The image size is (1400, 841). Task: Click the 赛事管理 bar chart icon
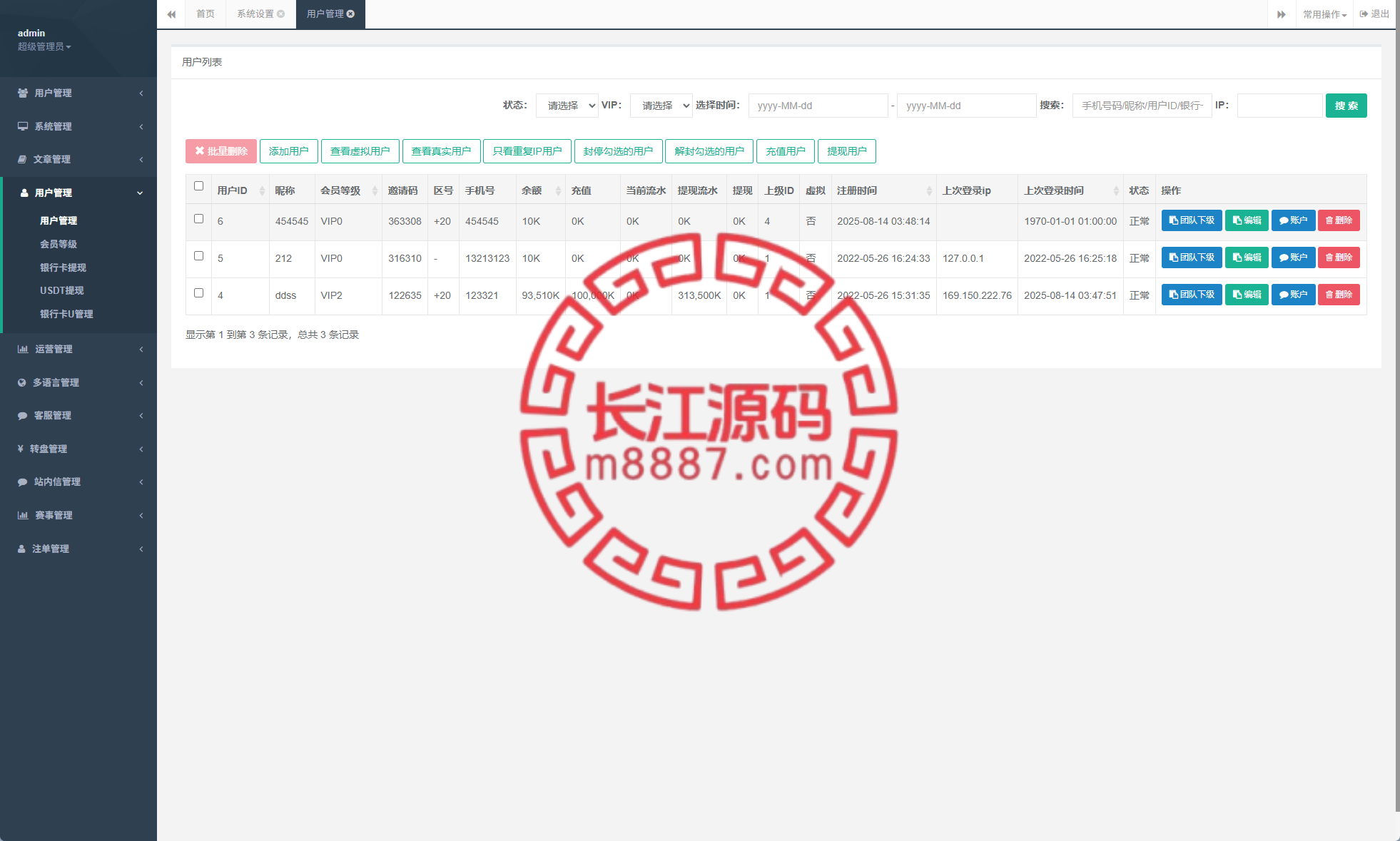pyautogui.click(x=23, y=515)
